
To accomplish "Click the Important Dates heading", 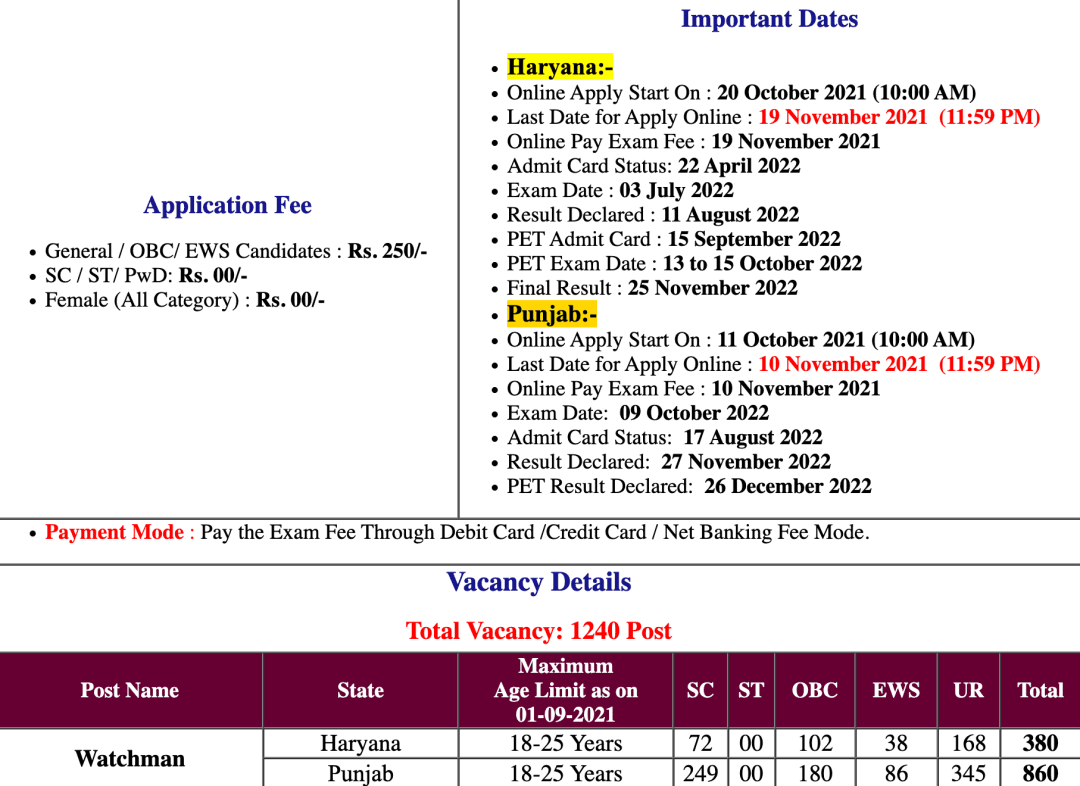I will (768, 19).
